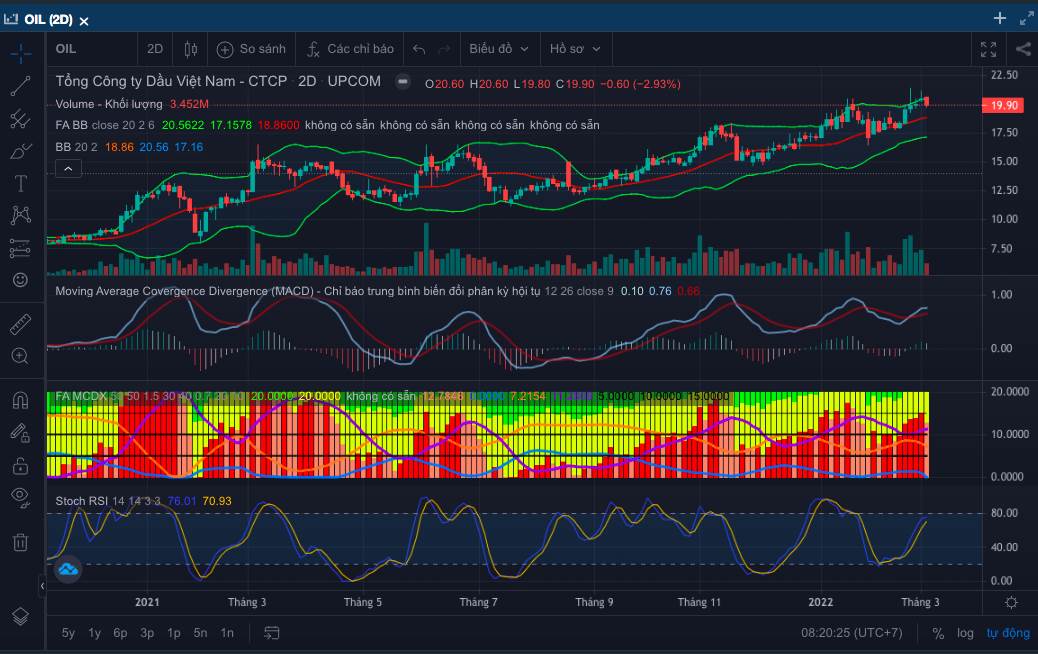Click the So sánh compare button
Image resolution: width=1038 pixels, height=654 pixels.
click(252, 49)
